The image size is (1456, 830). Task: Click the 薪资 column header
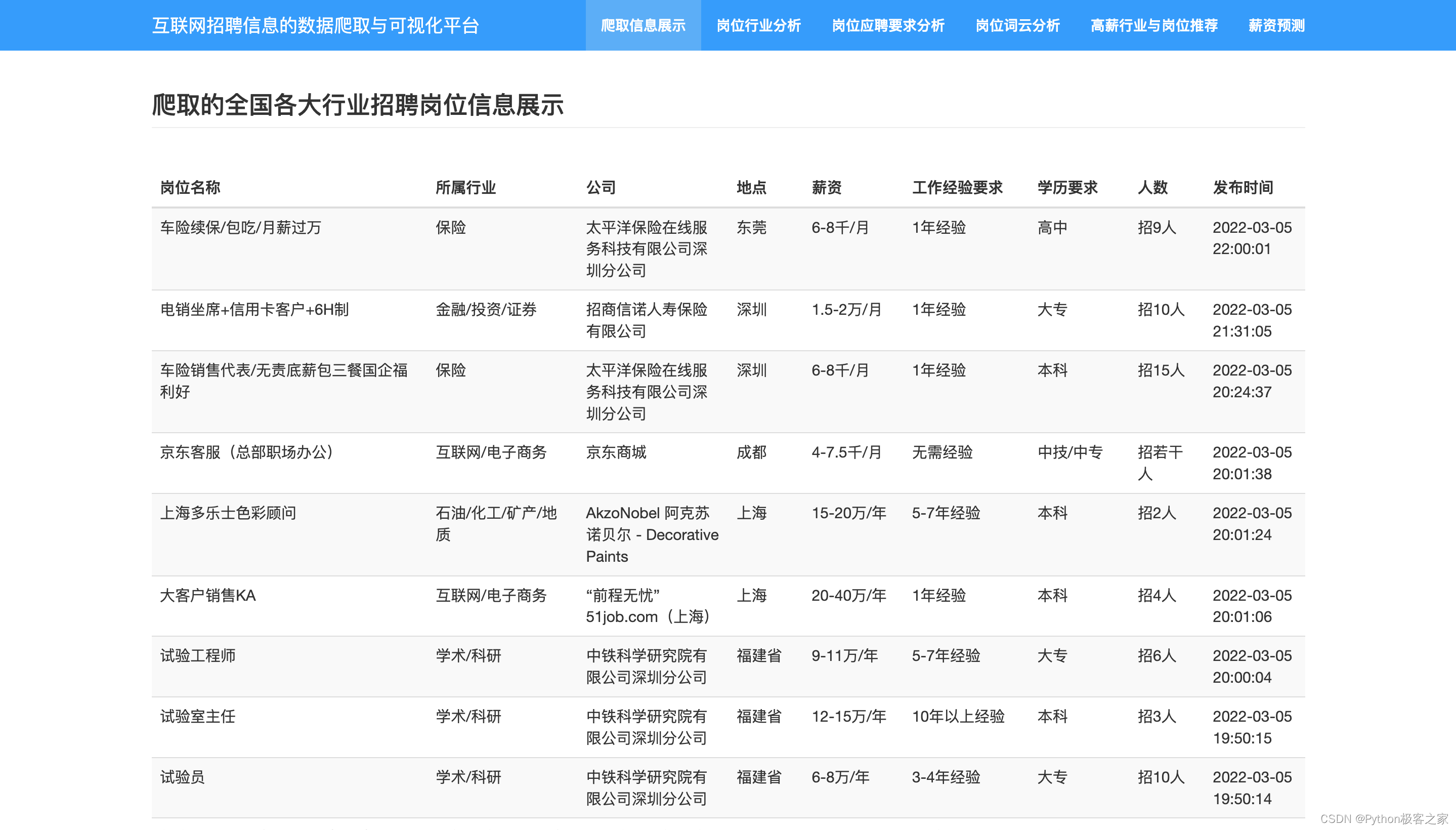[x=826, y=188]
